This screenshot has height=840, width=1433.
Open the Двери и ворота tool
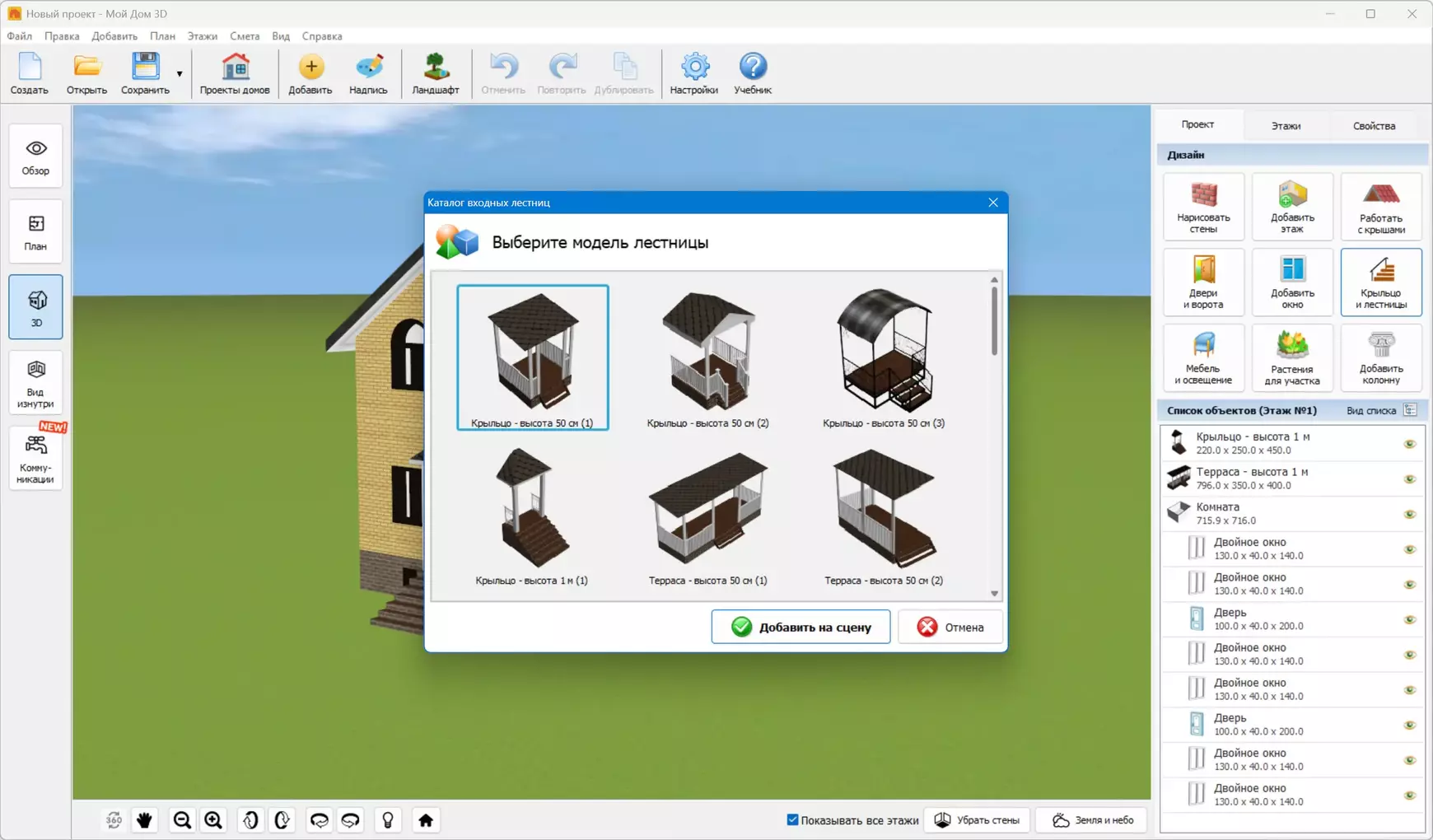pyautogui.click(x=1203, y=282)
